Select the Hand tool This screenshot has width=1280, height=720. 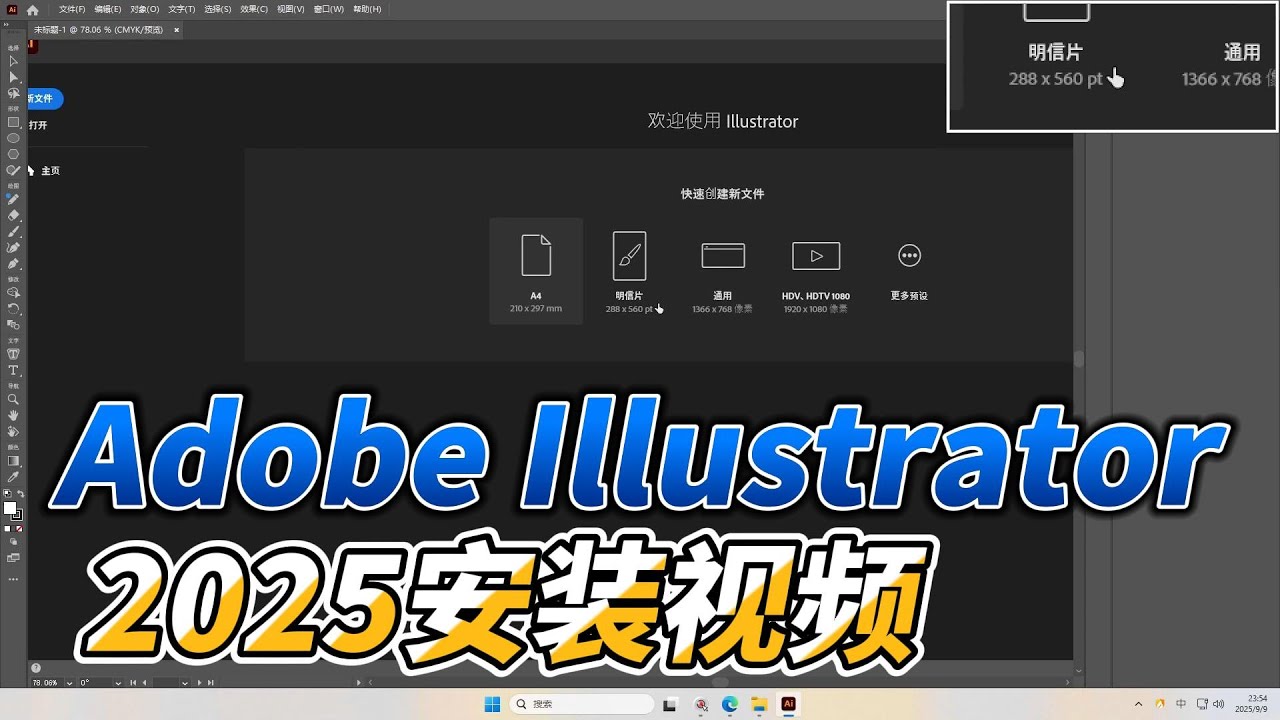[13, 415]
